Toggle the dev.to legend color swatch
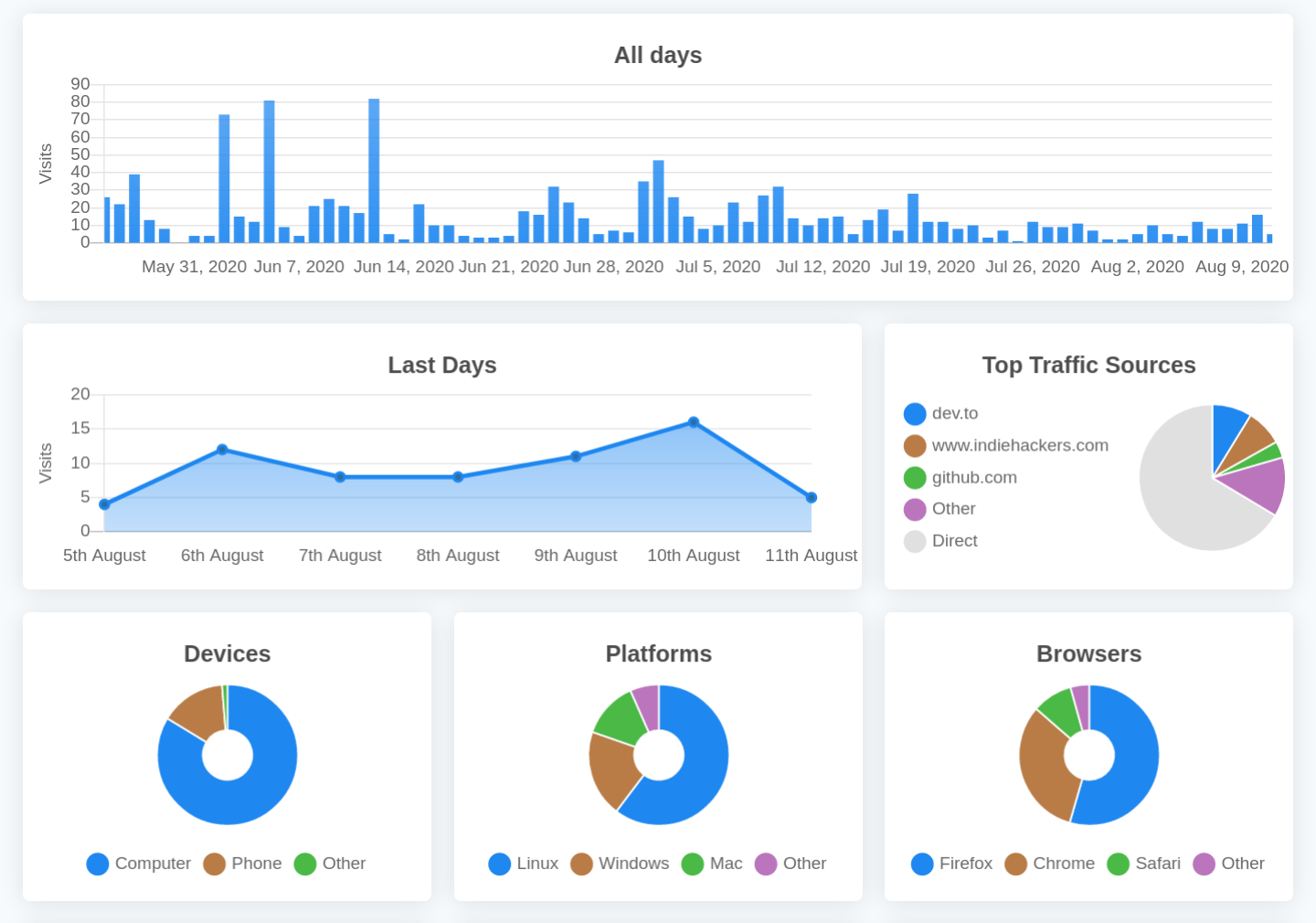1316x923 pixels. pyautogui.click(x=915, y=414)
